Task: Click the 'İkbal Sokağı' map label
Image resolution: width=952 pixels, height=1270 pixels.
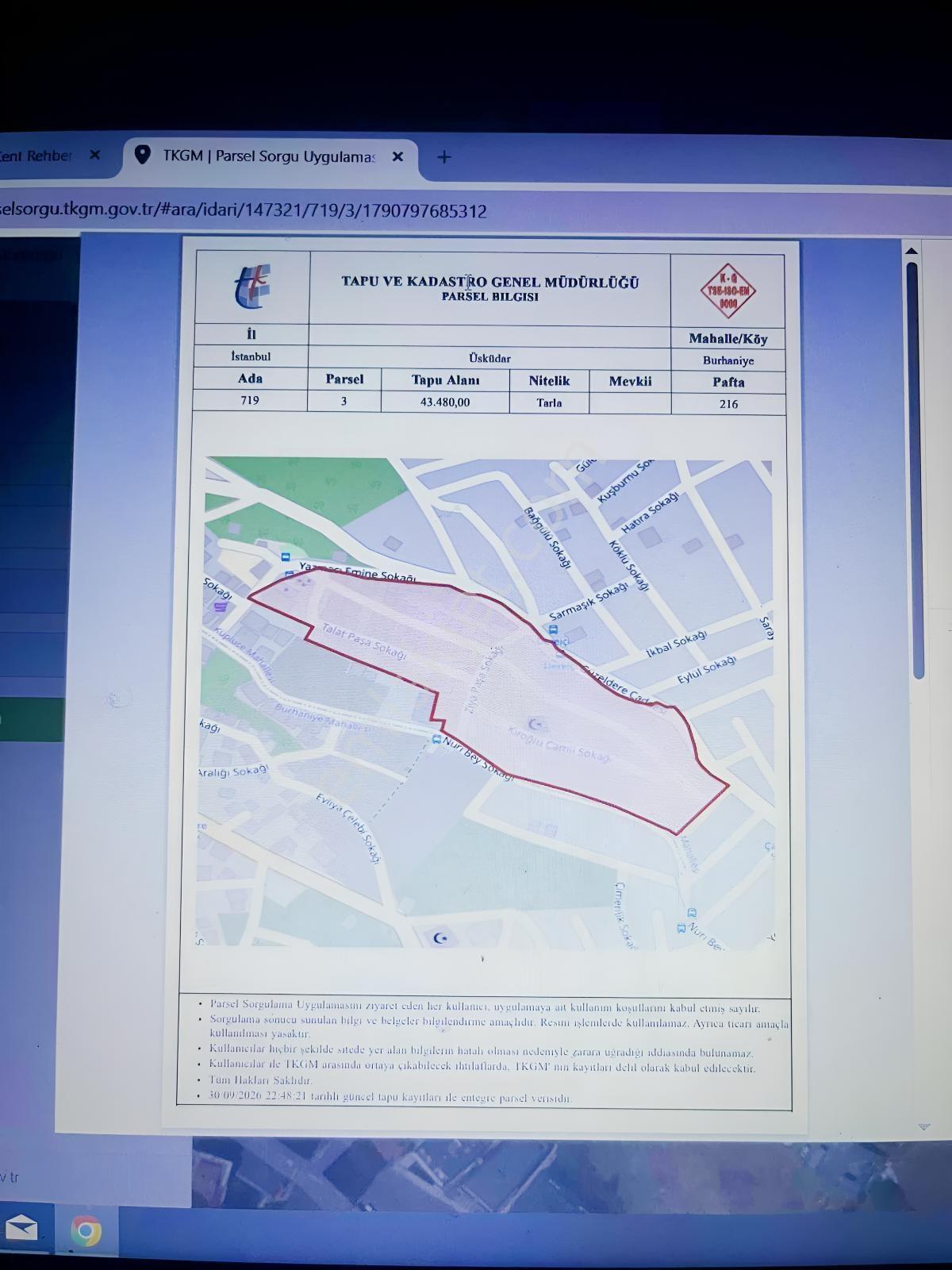Action: tap(676, 644)
